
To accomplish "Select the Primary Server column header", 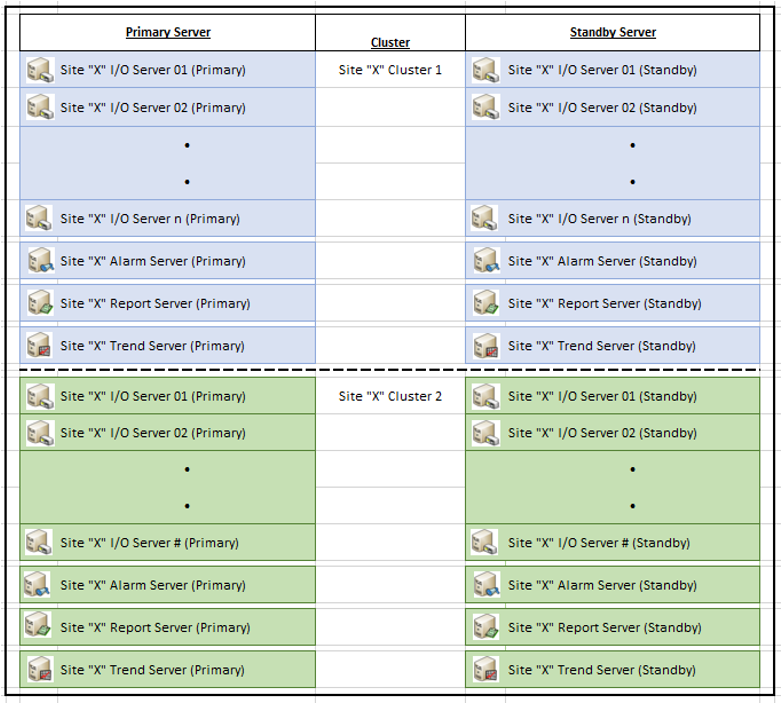I will point(168,32).
